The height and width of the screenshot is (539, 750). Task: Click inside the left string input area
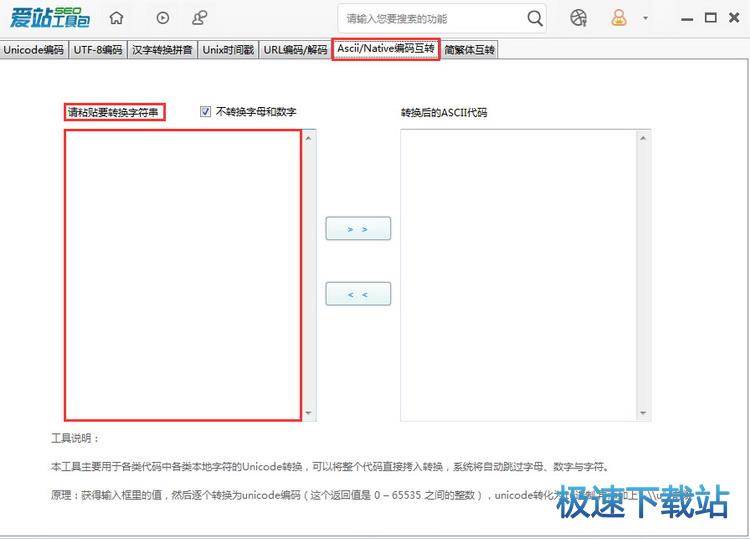(x=183, y=275)
